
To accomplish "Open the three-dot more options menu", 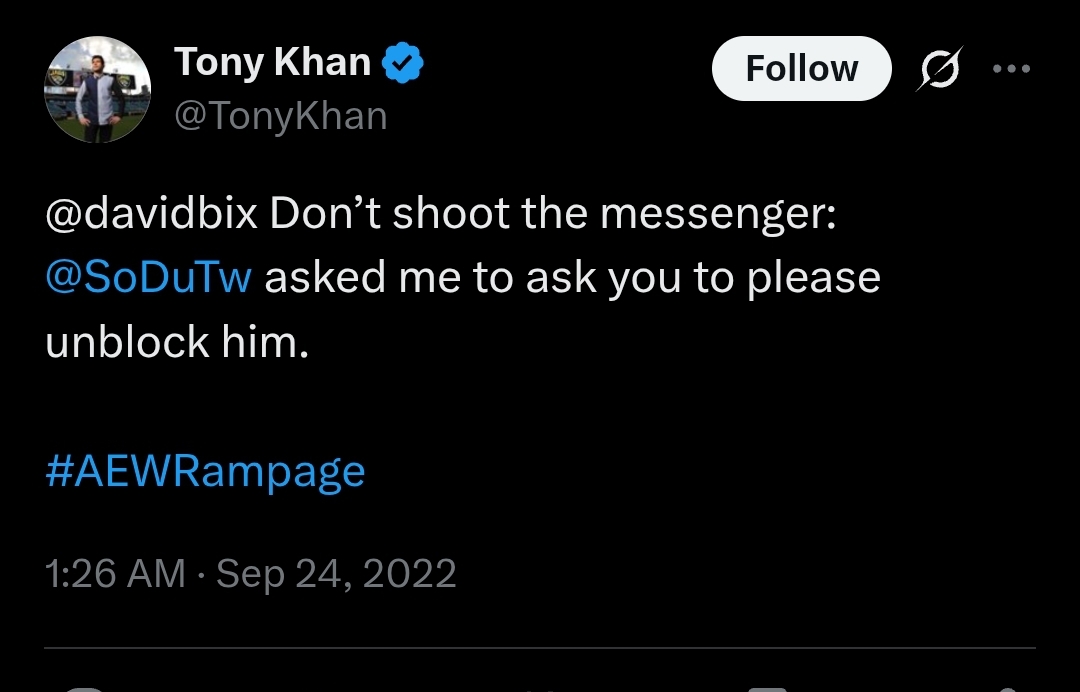I will (x=1010, y=69).
